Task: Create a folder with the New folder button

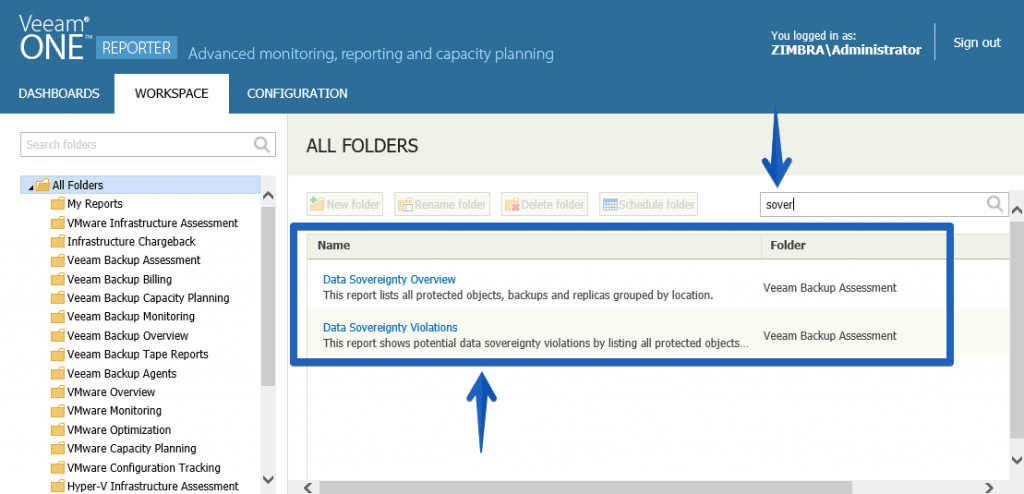Action: (x=345, y=205)
